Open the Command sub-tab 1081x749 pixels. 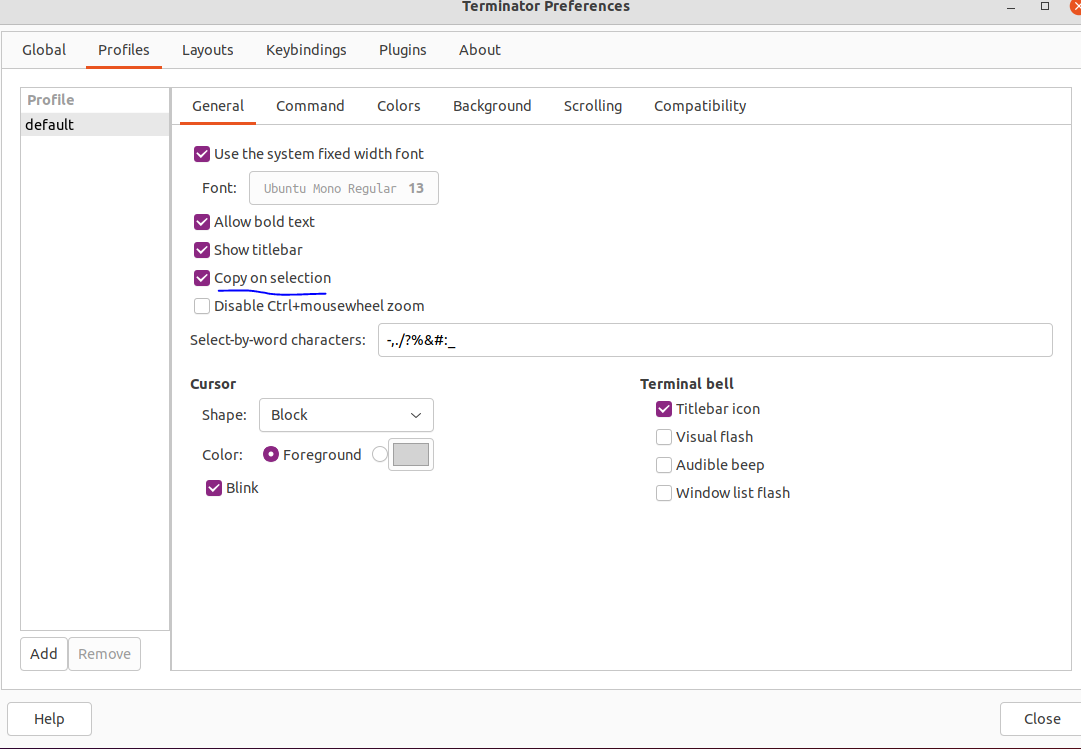click(310, 106)
